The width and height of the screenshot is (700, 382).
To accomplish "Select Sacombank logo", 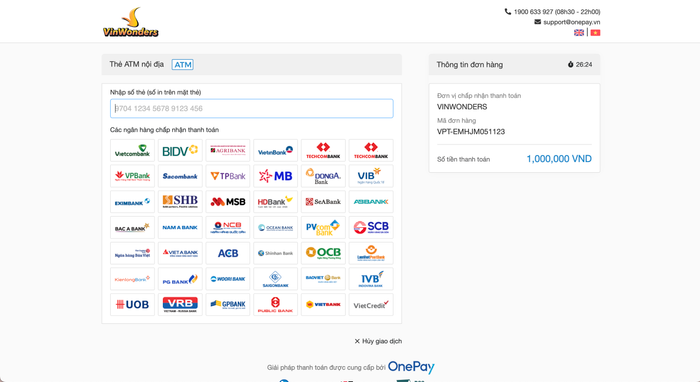I will pyautogui.click(x=180, y=176).
